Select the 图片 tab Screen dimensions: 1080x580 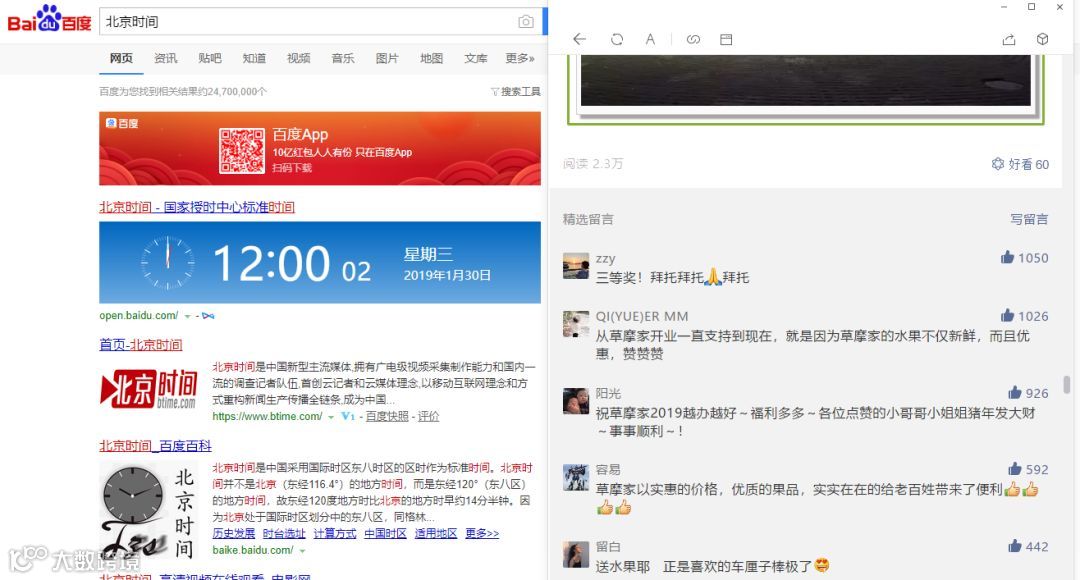click(387, 59)
